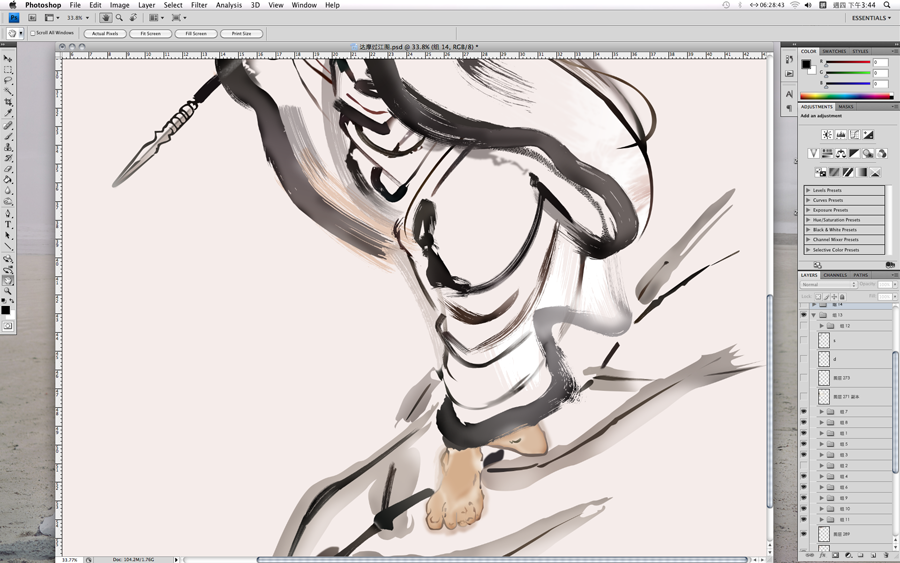
Task: Open the Filter menu
Action: [x=199, y=5]
